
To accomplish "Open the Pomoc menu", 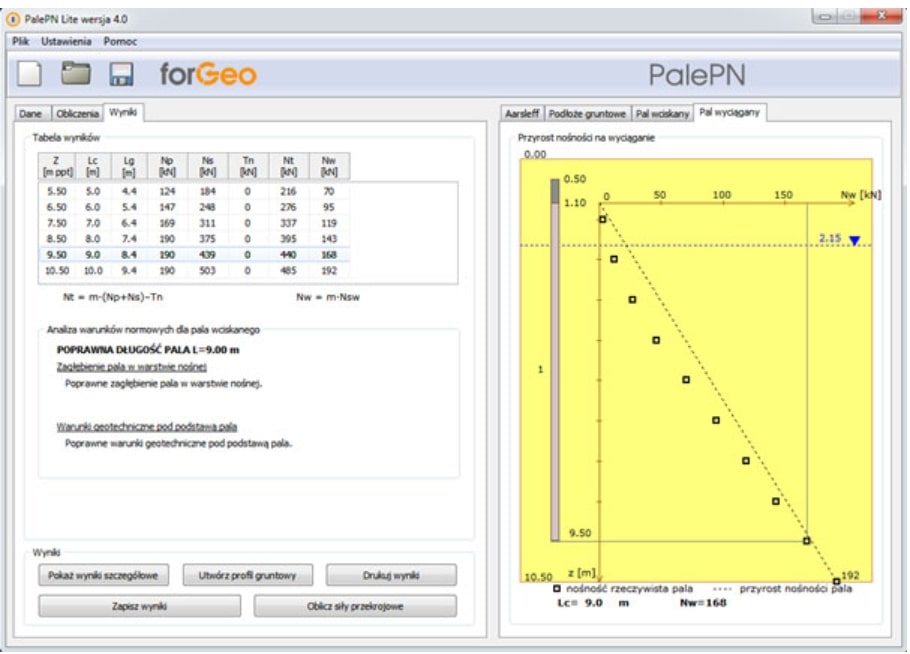I will (x=120, y=41).
